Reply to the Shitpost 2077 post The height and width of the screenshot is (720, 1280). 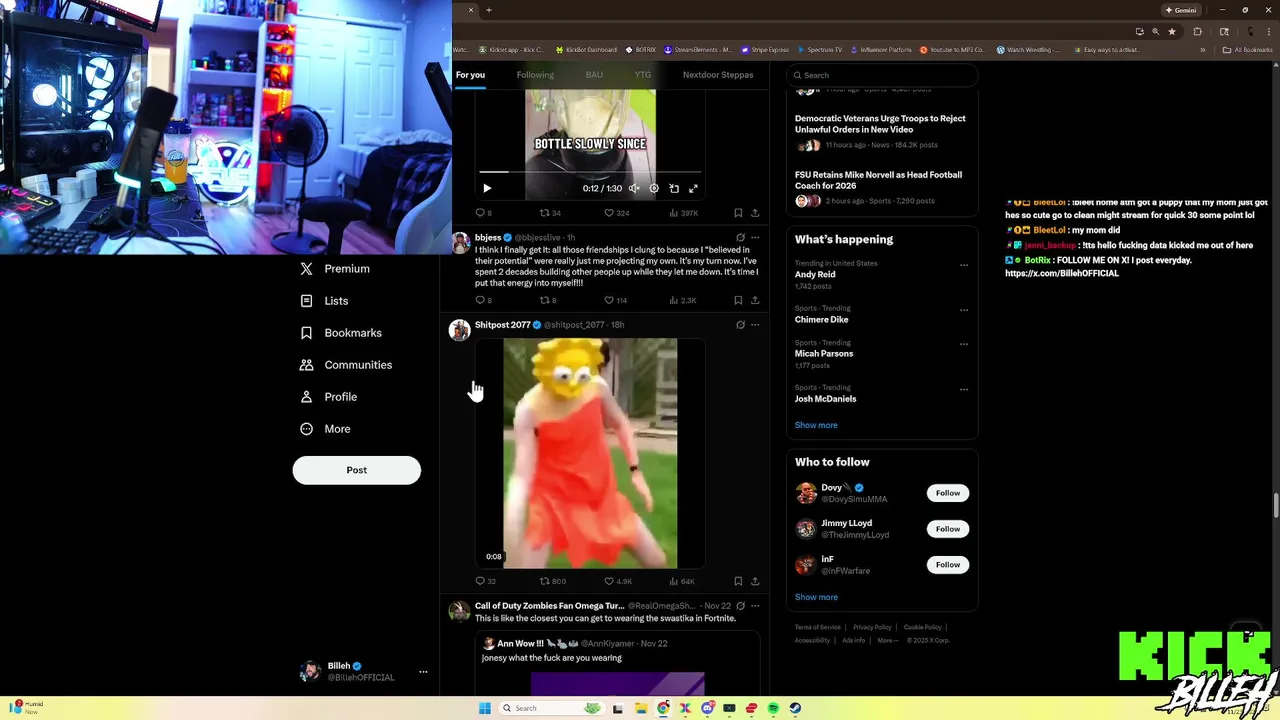pyautogui.click(x=485, y=581)
